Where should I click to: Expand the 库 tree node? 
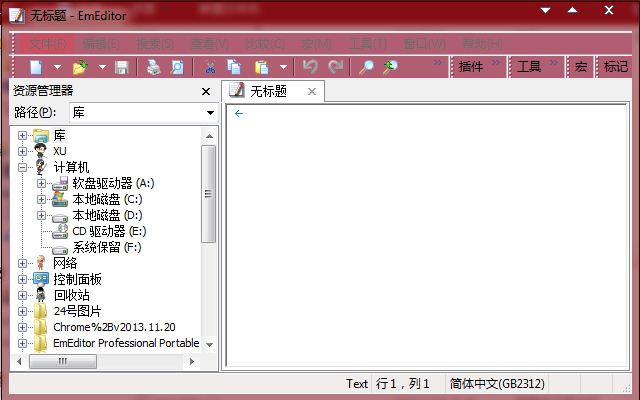23,135
